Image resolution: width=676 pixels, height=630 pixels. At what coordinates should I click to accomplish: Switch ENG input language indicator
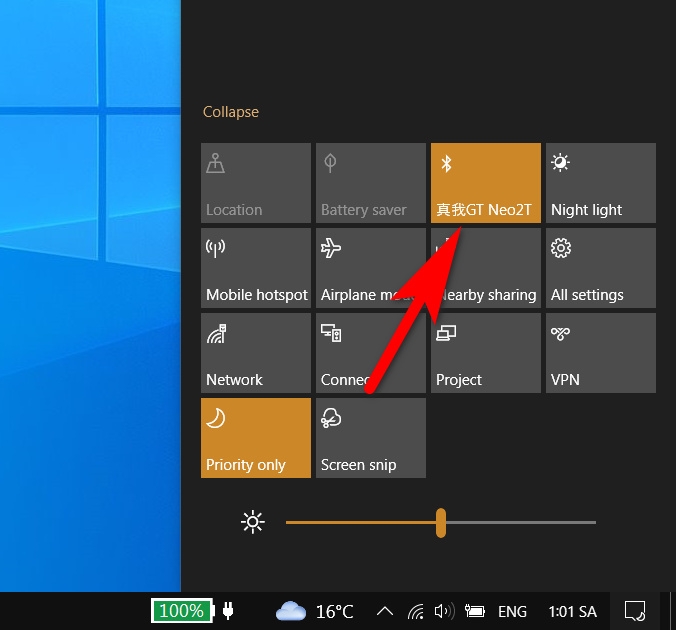point(512,611)
